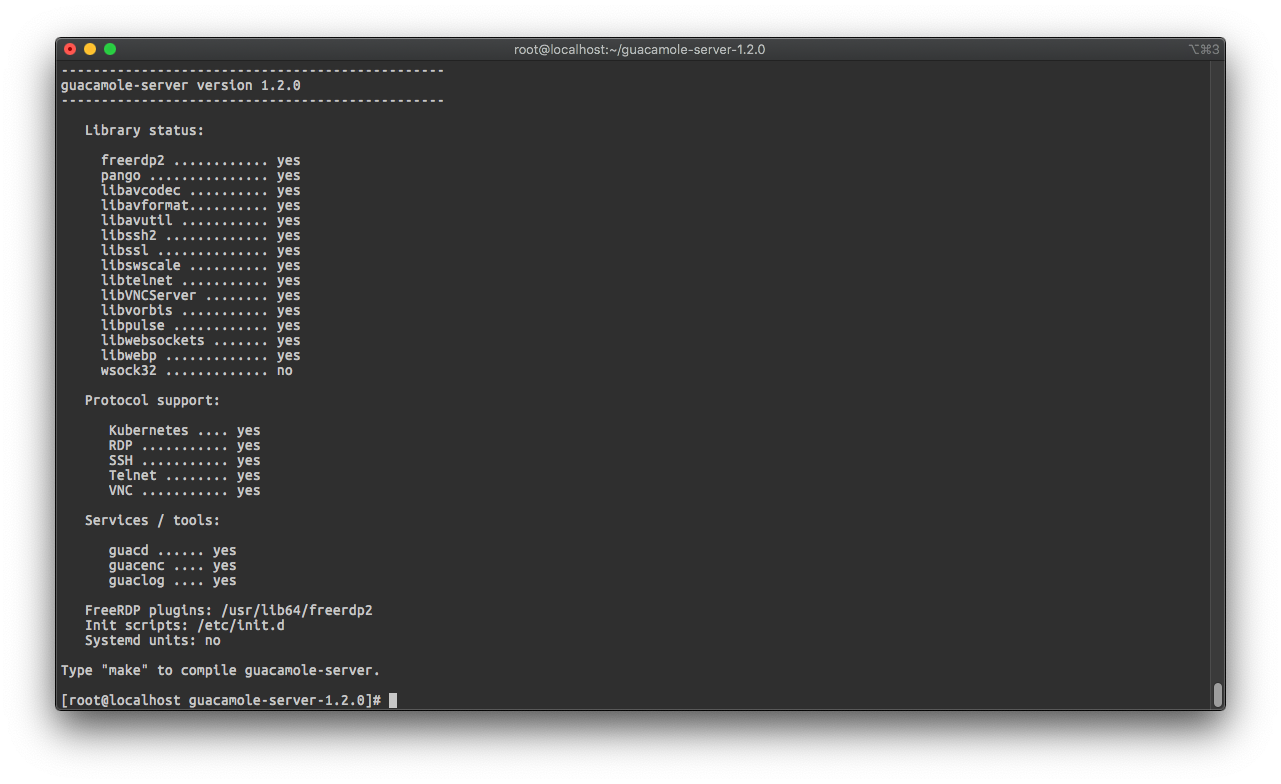Click the FreeRDP plugins path /usr/lib64/freerdp2

coord(296,610)
